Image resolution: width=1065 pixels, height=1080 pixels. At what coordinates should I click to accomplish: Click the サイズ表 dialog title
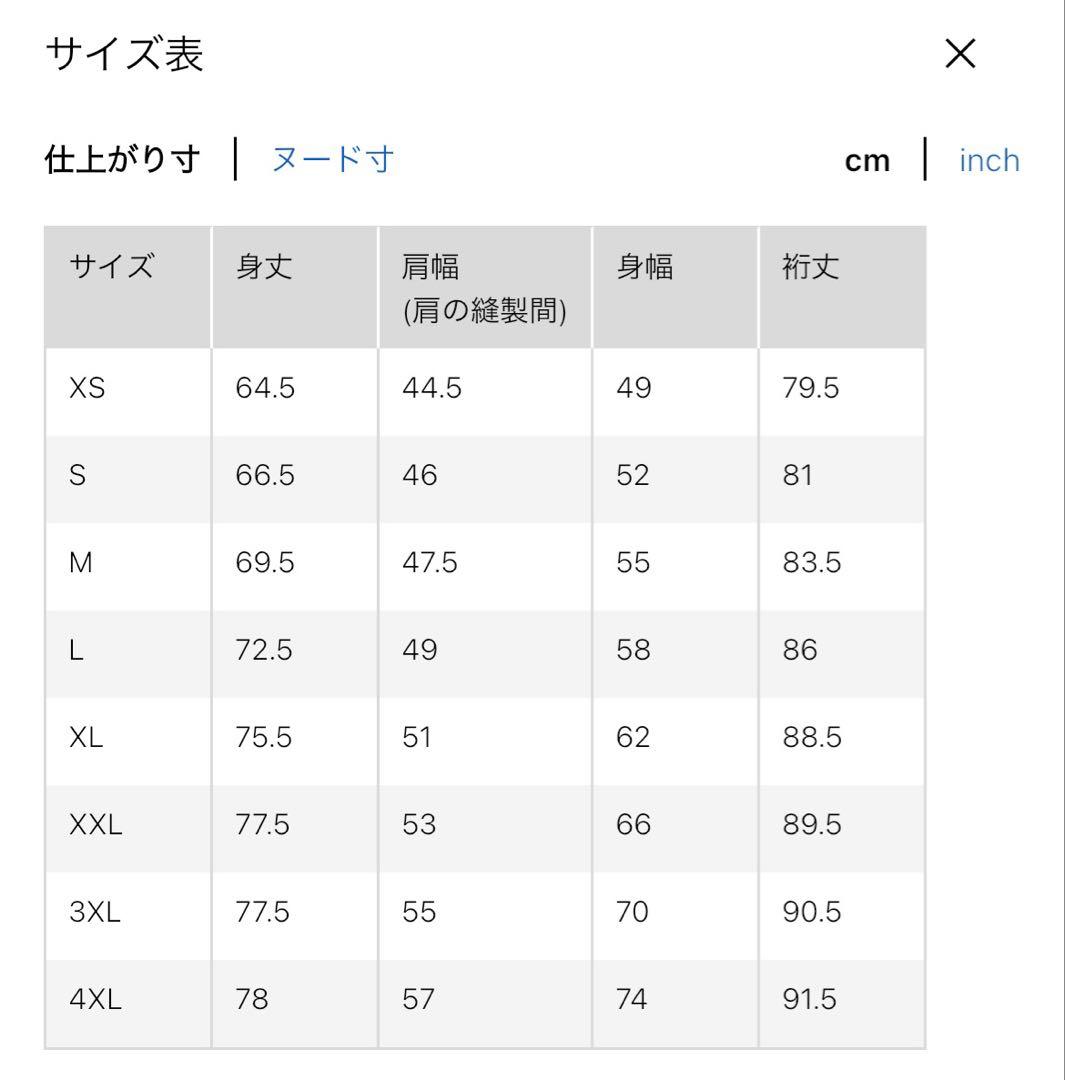pos(125,56)
